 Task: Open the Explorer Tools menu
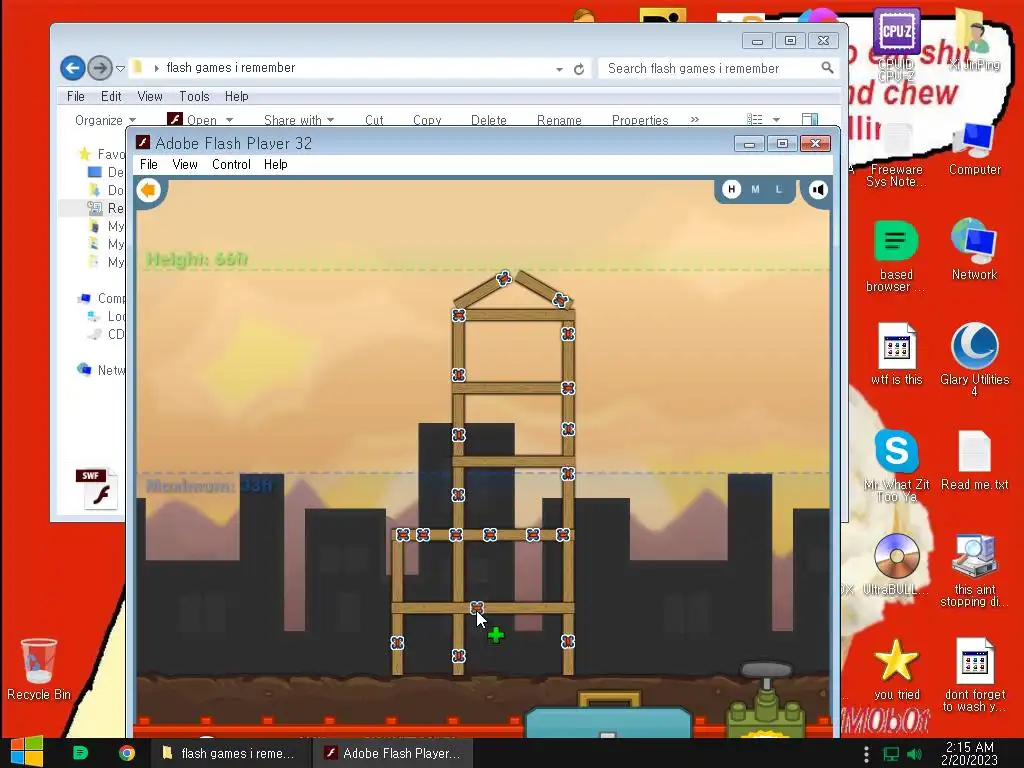pyautogui.click(x=195, y=97)
